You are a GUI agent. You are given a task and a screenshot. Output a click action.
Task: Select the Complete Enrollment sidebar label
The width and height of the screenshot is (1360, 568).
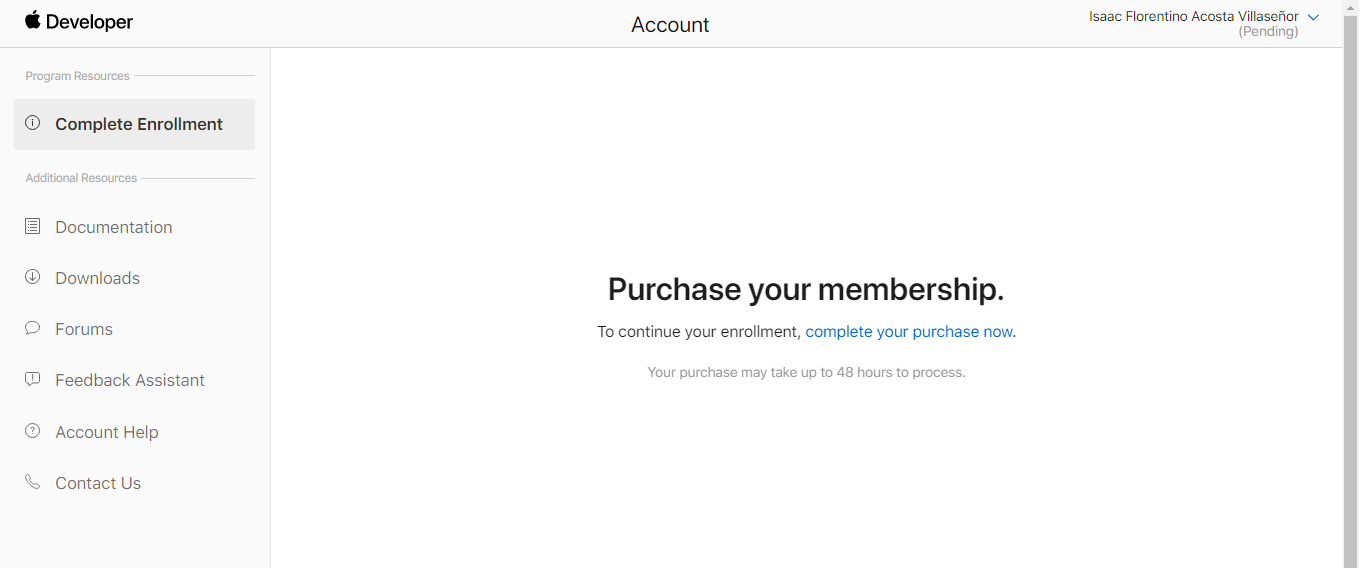[139, 124]
